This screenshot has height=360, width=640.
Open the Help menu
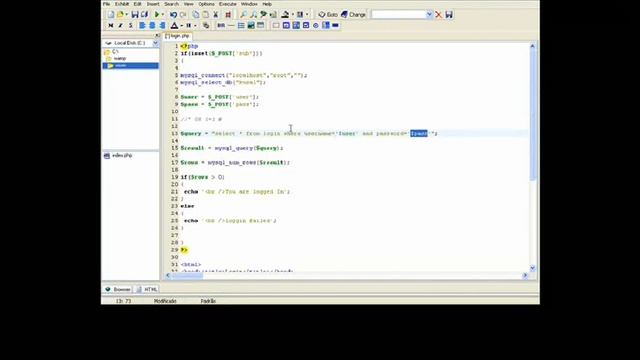(267, 4)
